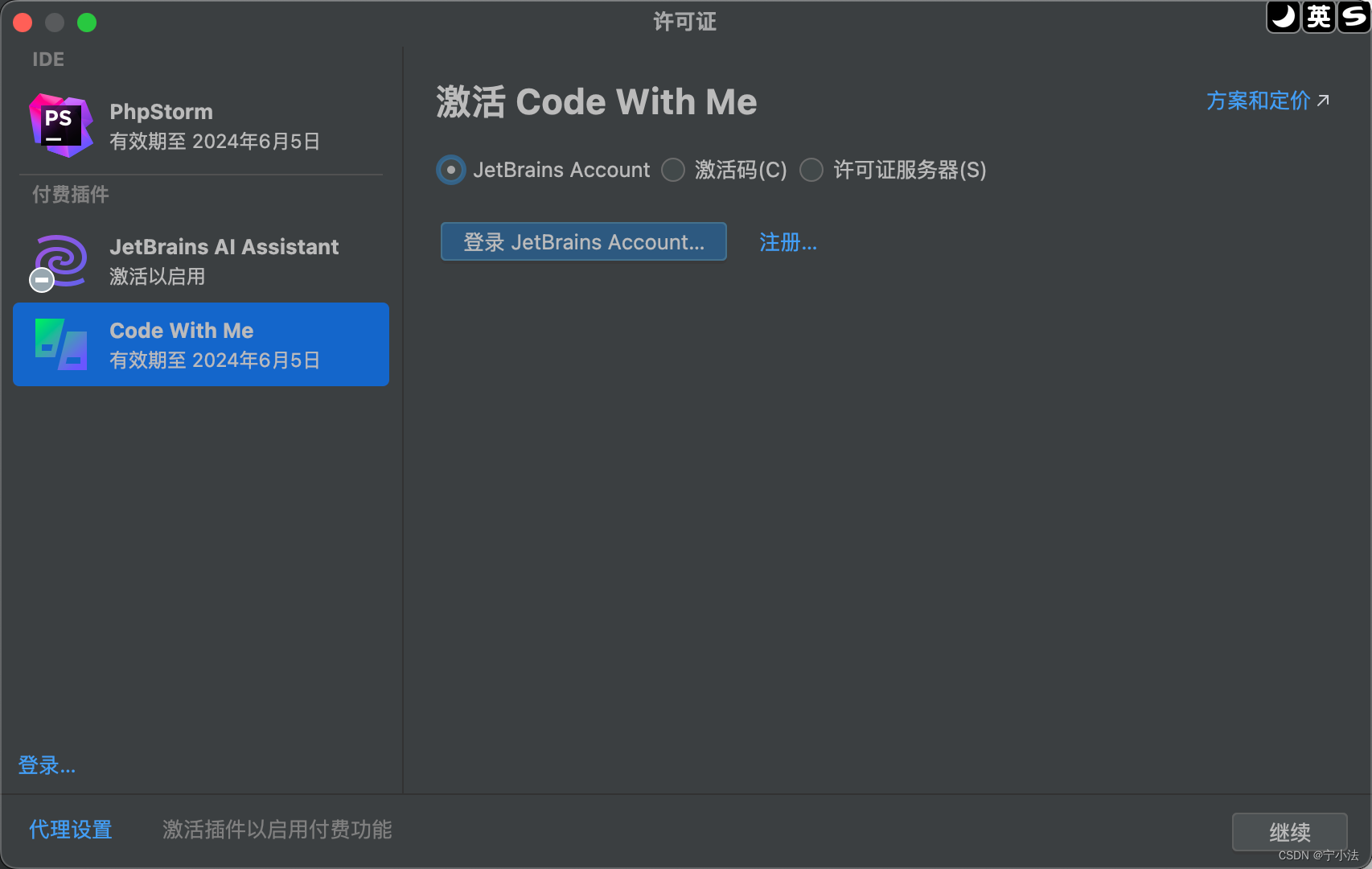This screenshot has height=869, width=1372.
Task: Select the 许可证服务器(S) option
Action: pos(811,170)
